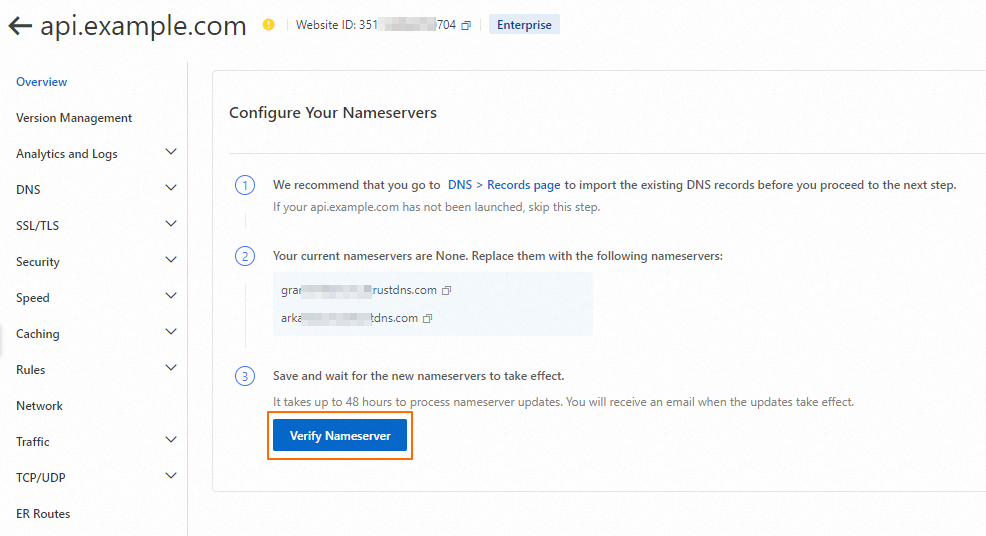This screenshot has width=986, height=536.
Task: Open Version Management in sidebar
Action: [74, 118]
